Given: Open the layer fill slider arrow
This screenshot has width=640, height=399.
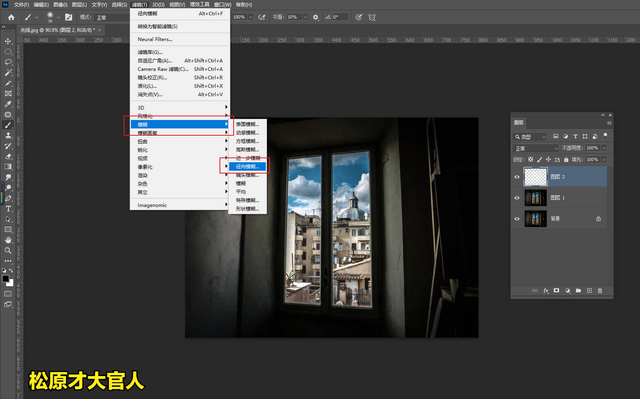Looking at the screenshot, I should pyautogui.click(x=604, y=160).
